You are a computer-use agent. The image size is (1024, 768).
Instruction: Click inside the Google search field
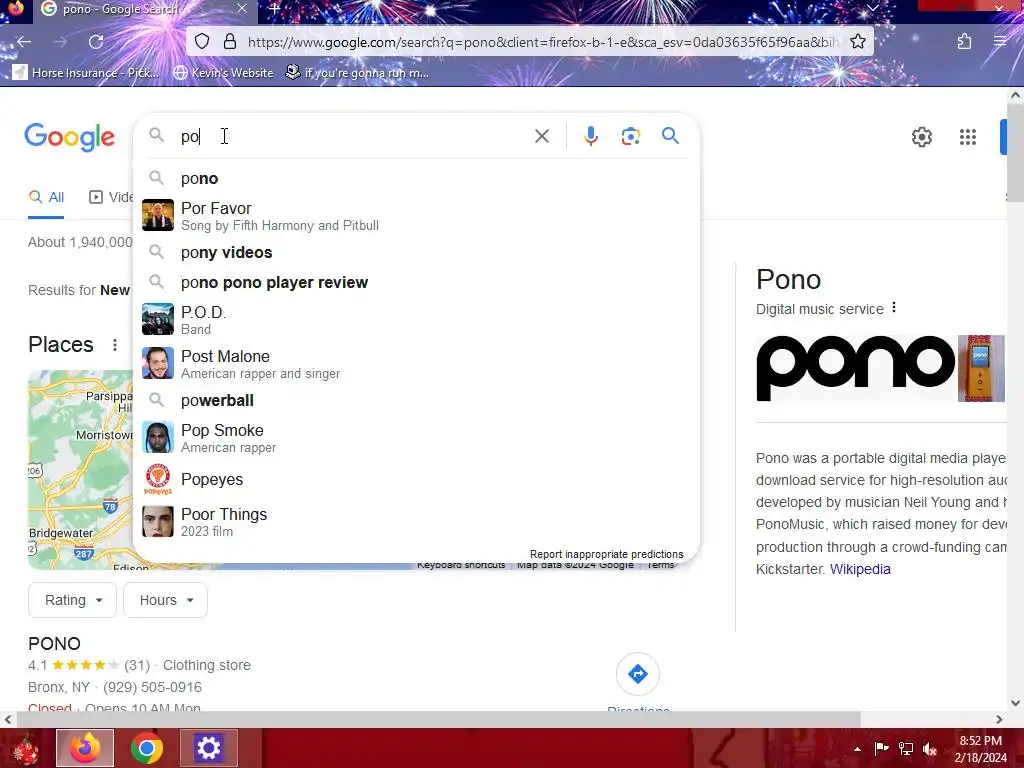pyautogui.click(x=353, y=136)
